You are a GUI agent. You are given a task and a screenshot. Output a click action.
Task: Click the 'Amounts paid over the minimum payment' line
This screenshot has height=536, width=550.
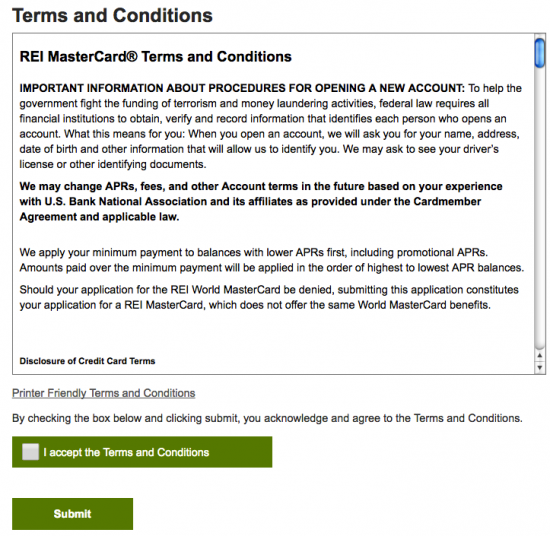pyautogui.click(x=272, y=268)
